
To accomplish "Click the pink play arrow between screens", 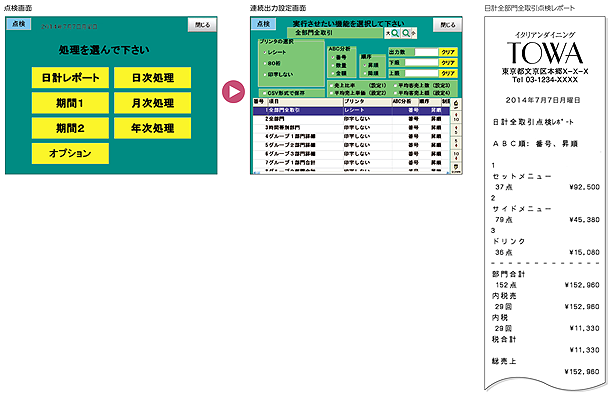I will click(233, 92).
